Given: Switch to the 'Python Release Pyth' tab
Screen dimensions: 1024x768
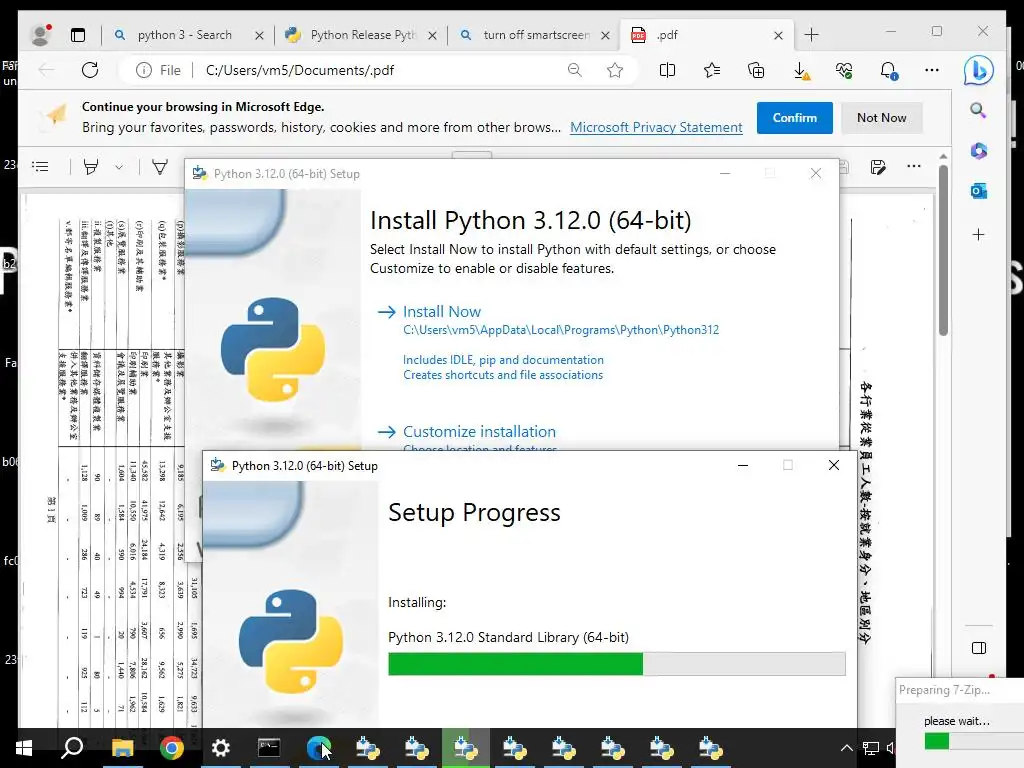Looking at the screenshot, I should pos(362,35).
